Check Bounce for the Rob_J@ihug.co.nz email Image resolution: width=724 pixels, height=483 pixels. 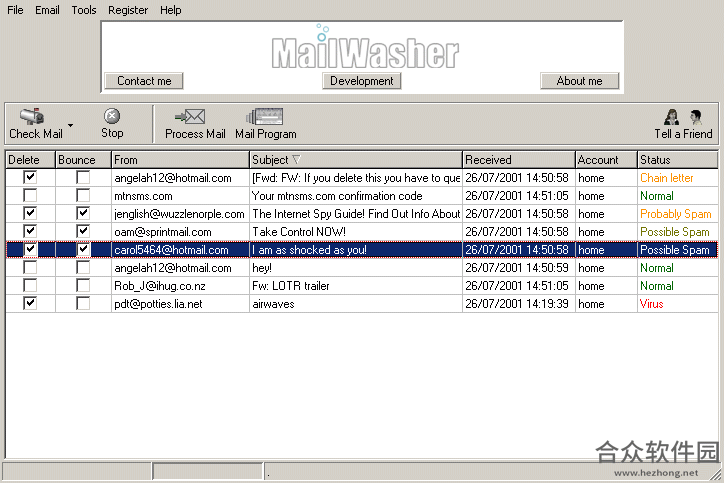[83, 285]
